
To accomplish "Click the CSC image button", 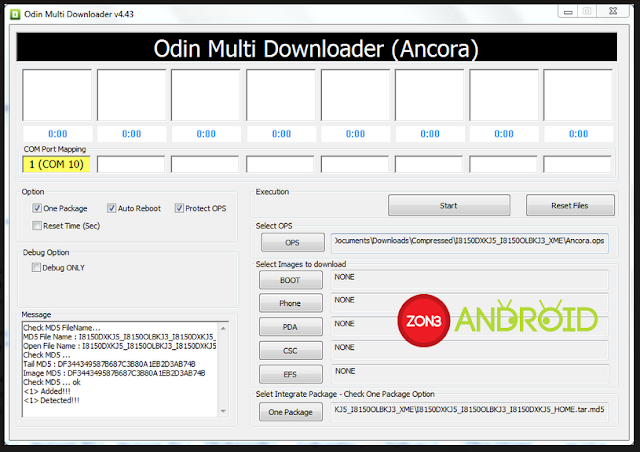I will pos(290,351).
